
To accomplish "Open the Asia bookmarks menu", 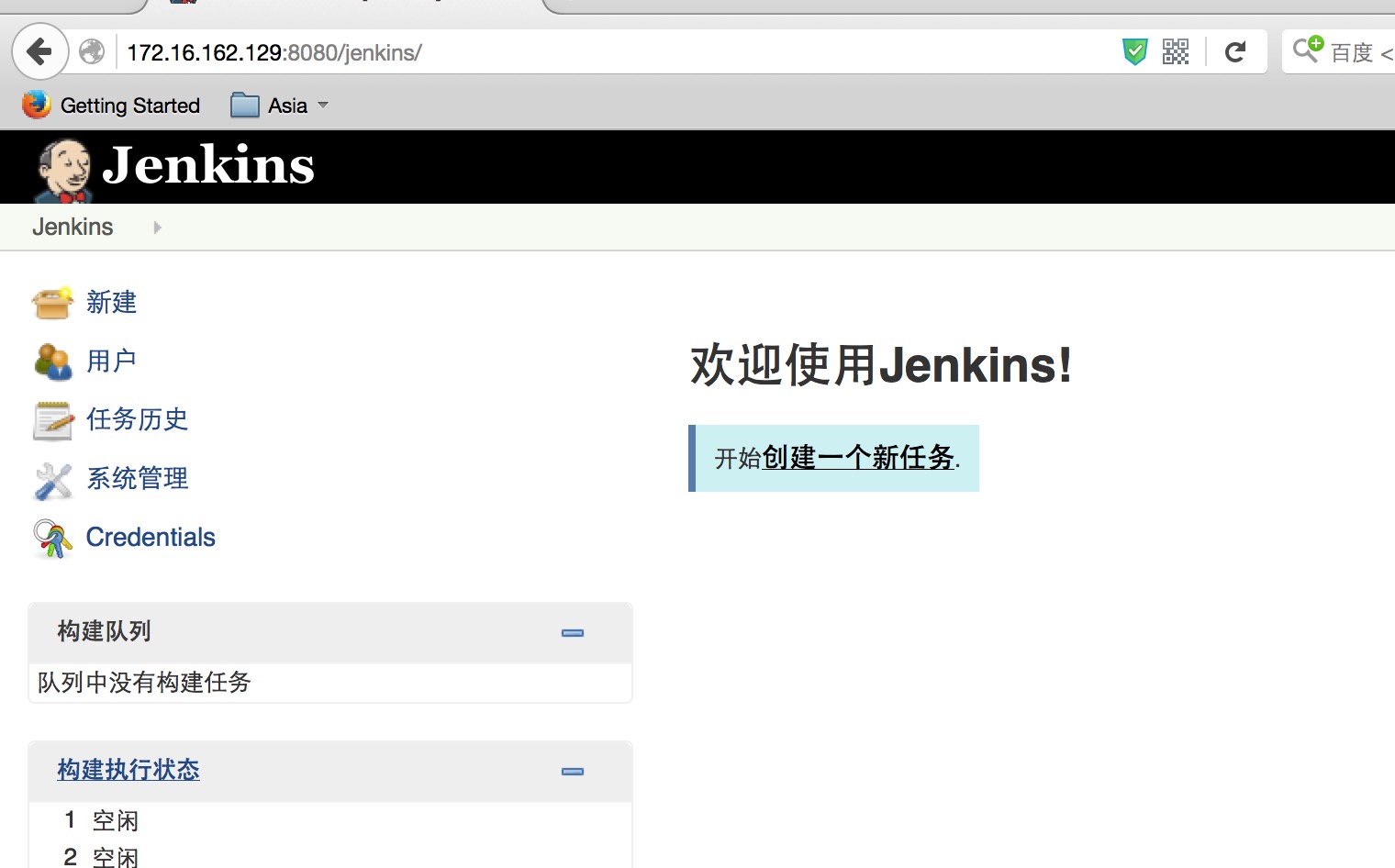I will tap(279, 106).
